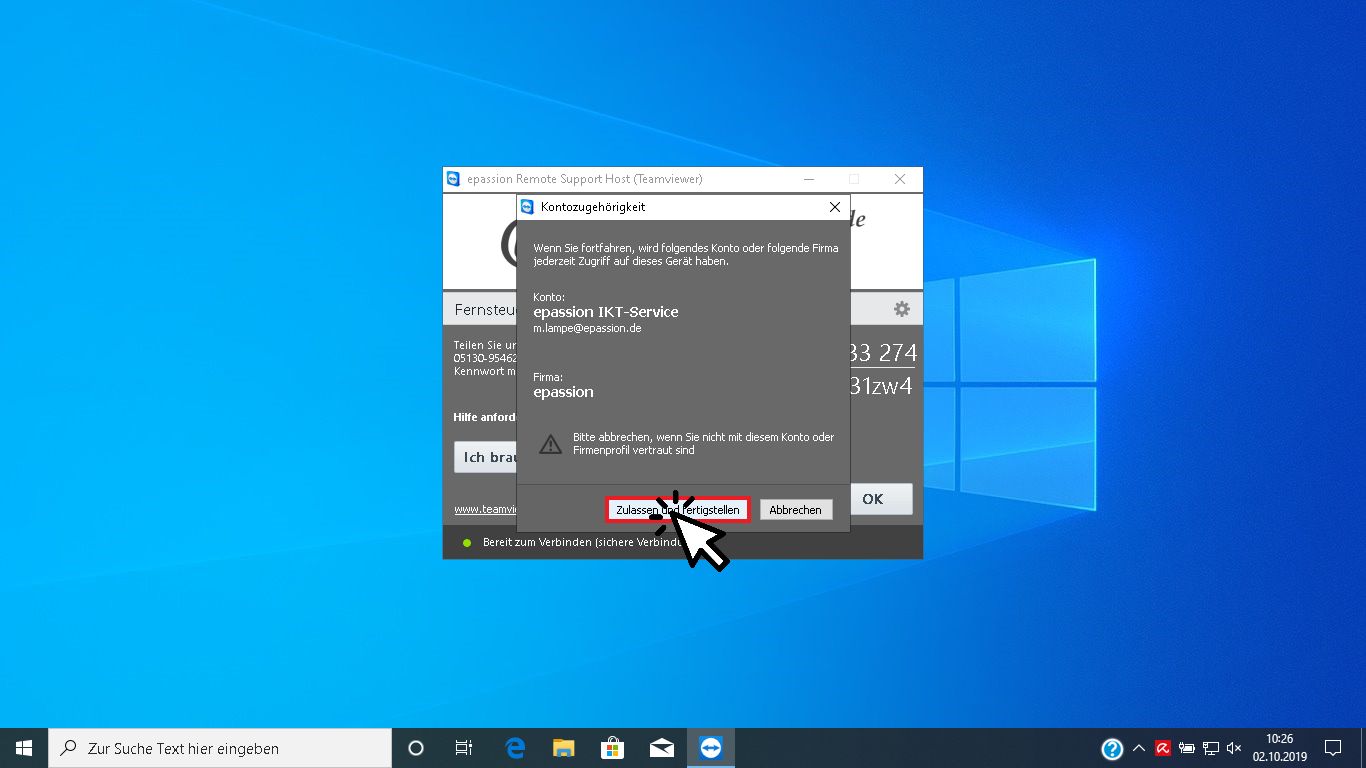Open the Windows Start menu
1366x768 pixels.
[x=24, y=748]
